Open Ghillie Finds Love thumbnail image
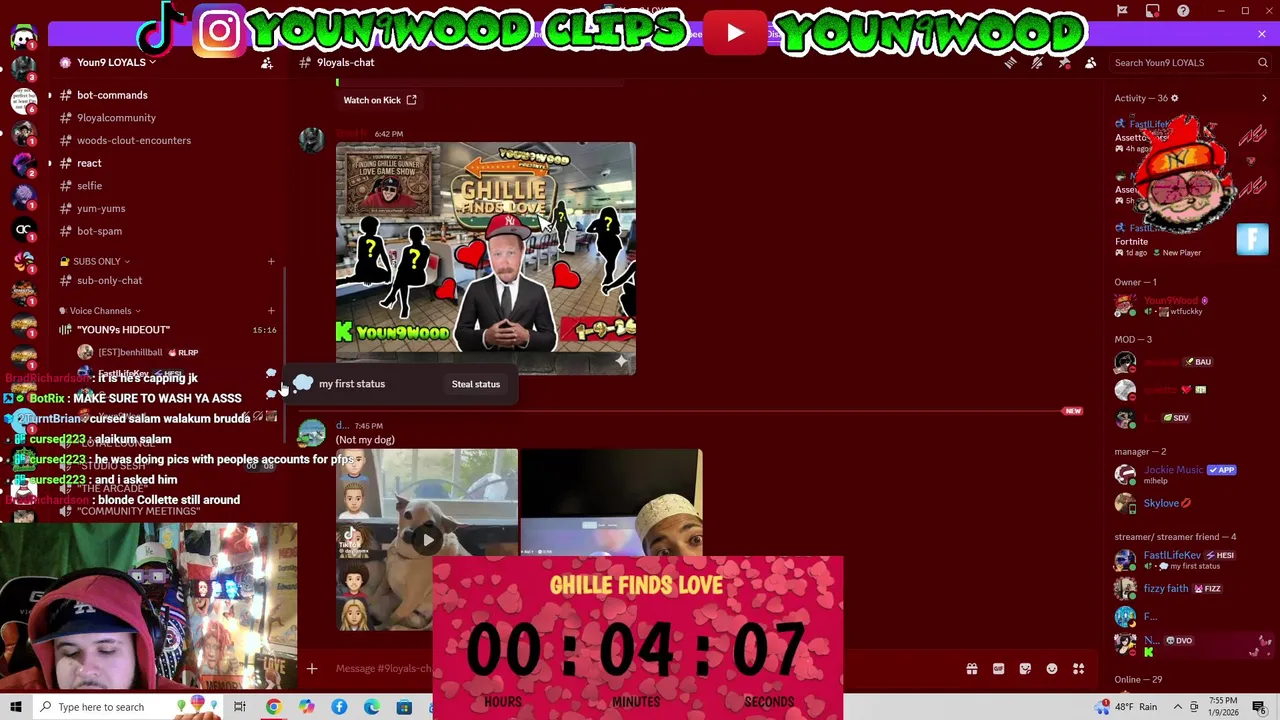 (x=485, y=258)
